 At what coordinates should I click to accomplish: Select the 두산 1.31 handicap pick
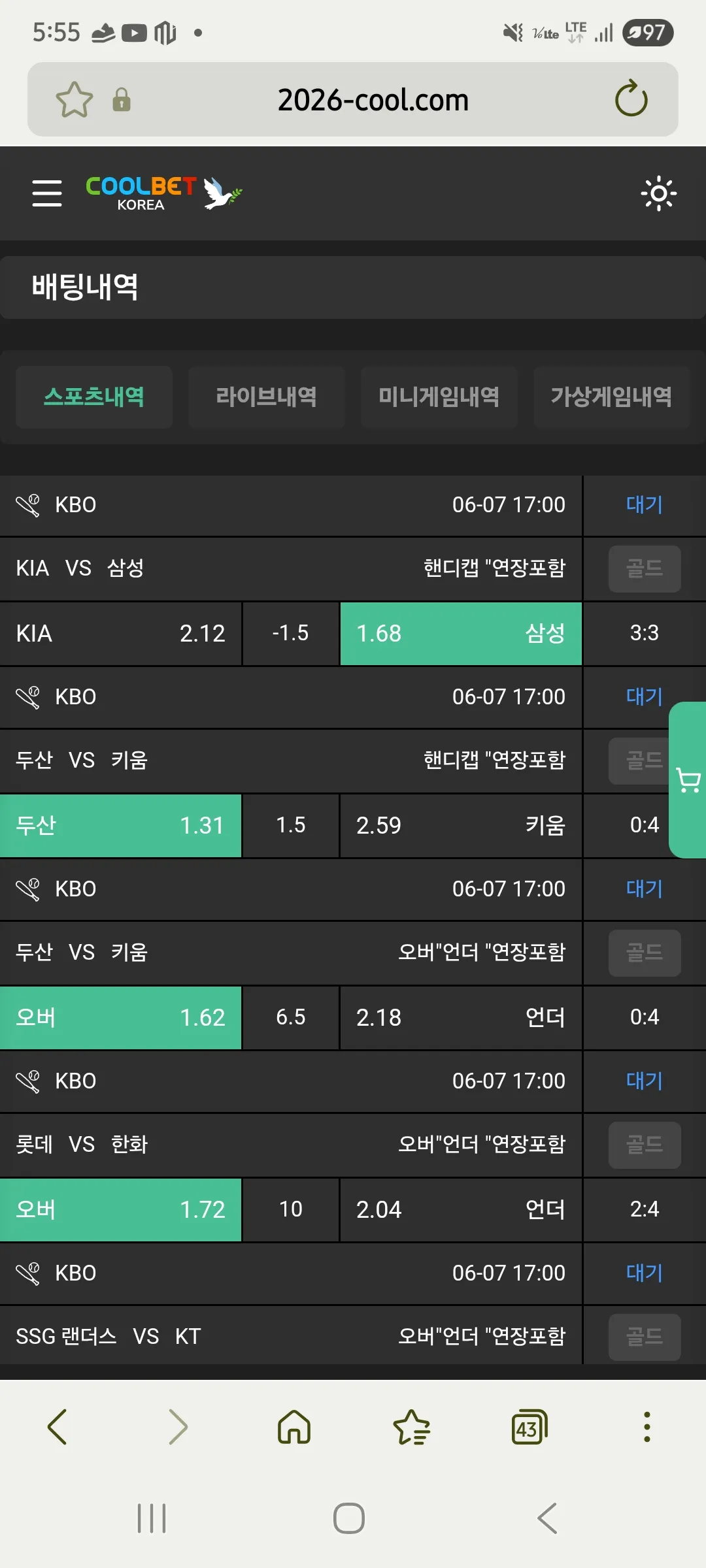tap(121, 825)
